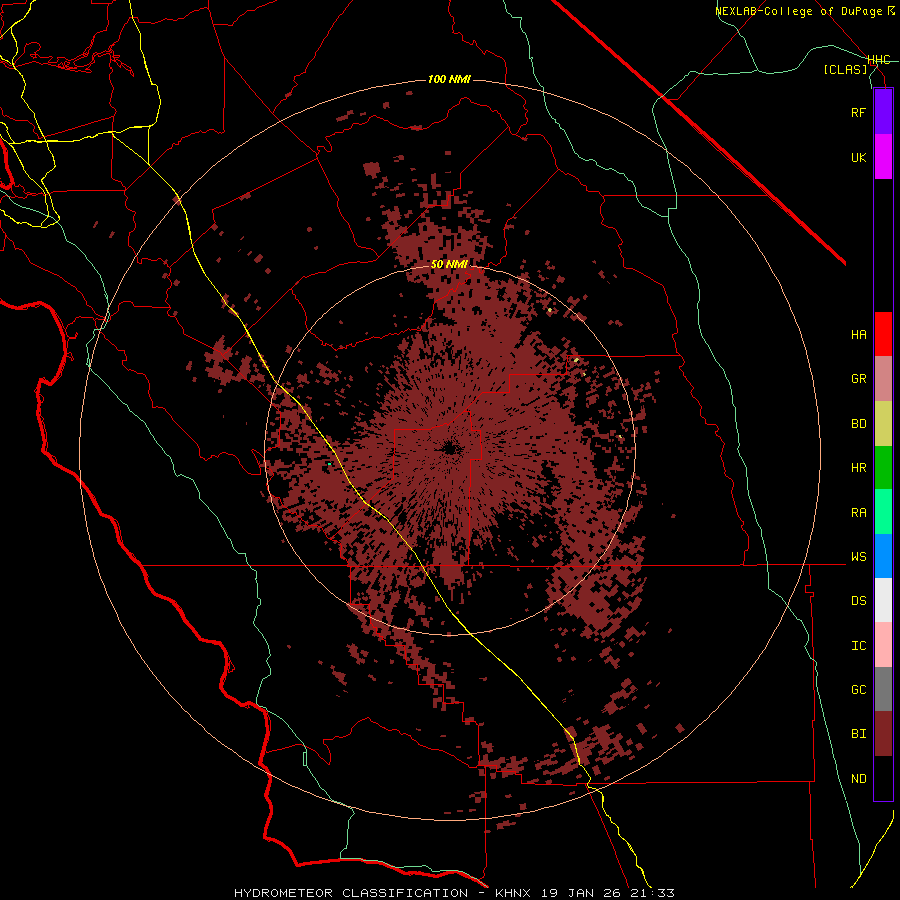Pick the HR green legend swatch
This screenshot has height=900, width=900.
(x=883, y=467)
